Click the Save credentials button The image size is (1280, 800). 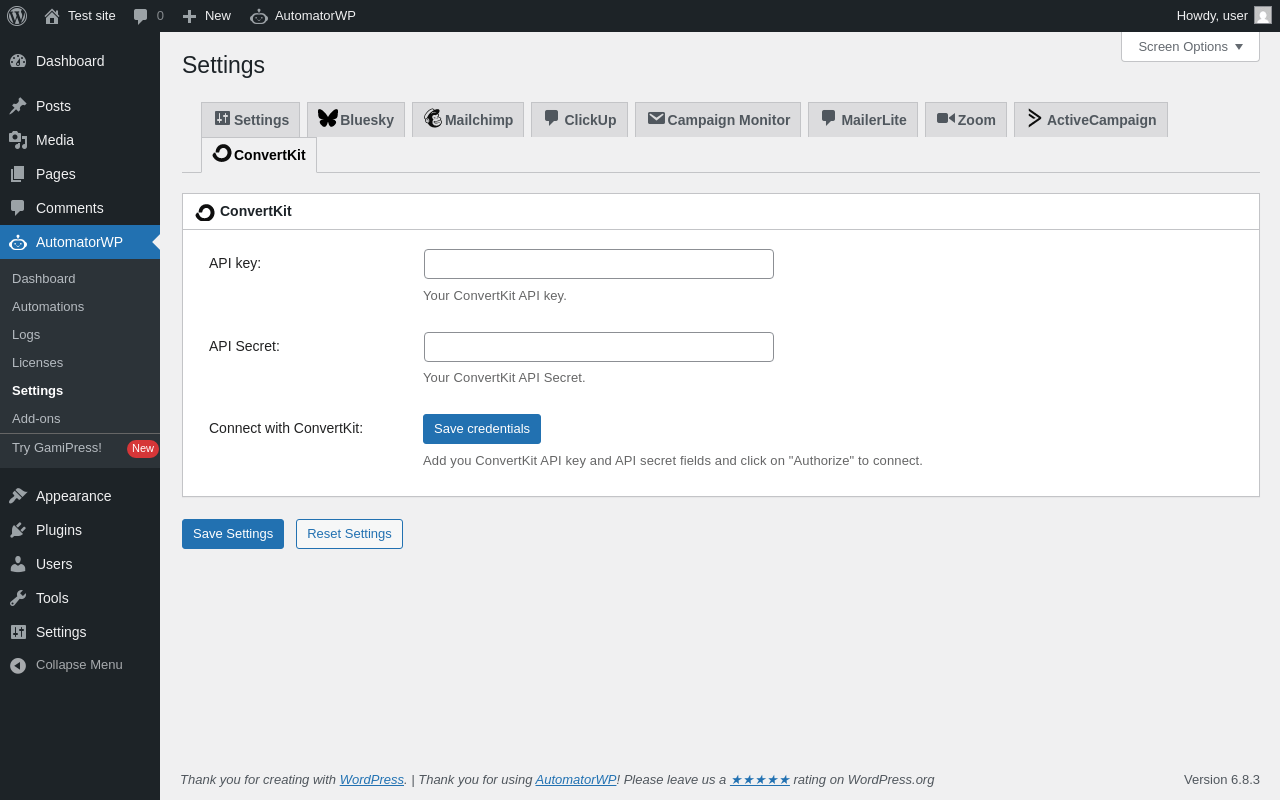(x=482, y=429)
